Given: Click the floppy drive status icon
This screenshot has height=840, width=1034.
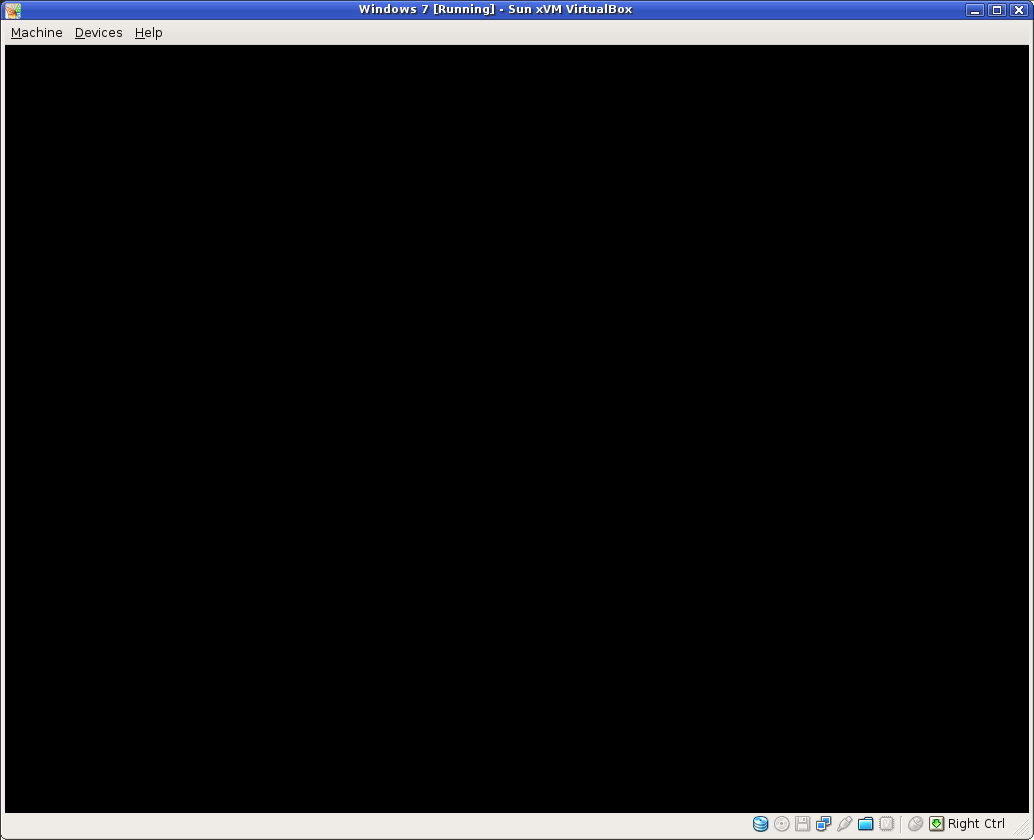Looking at the screenshot, I should pyautogui.click(x=802, y=823).
